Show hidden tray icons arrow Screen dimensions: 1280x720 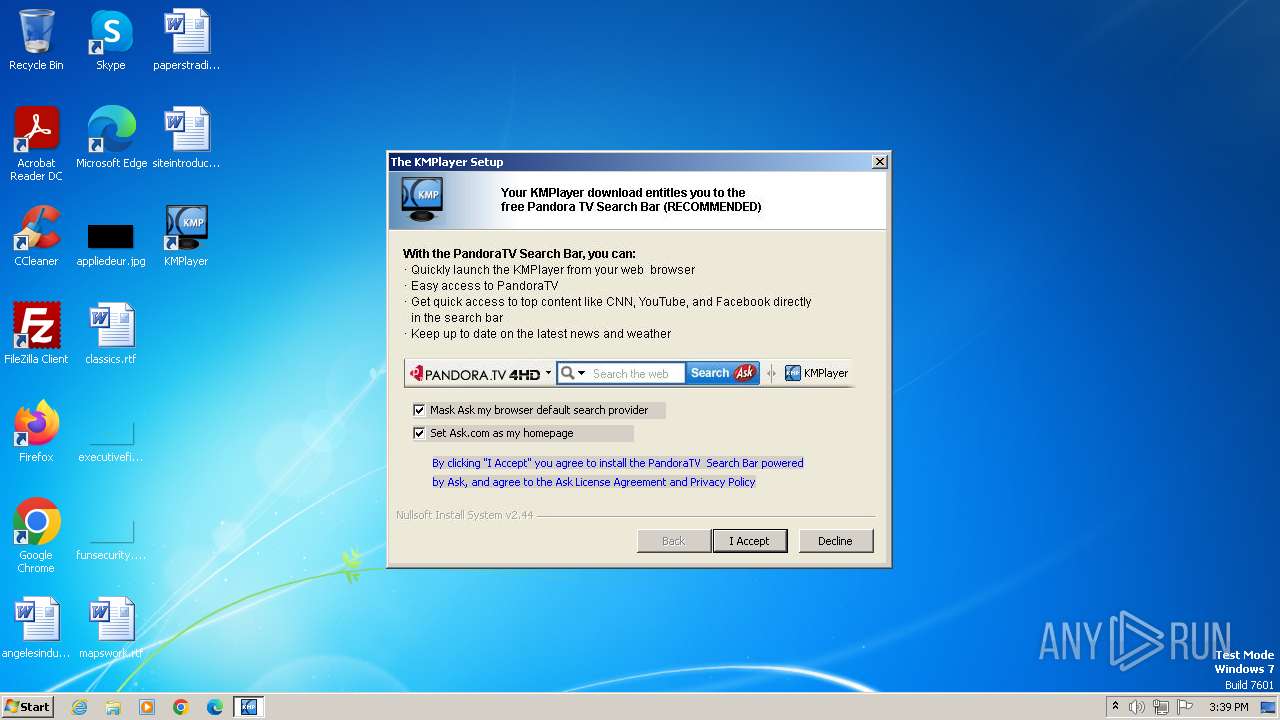1115,706
